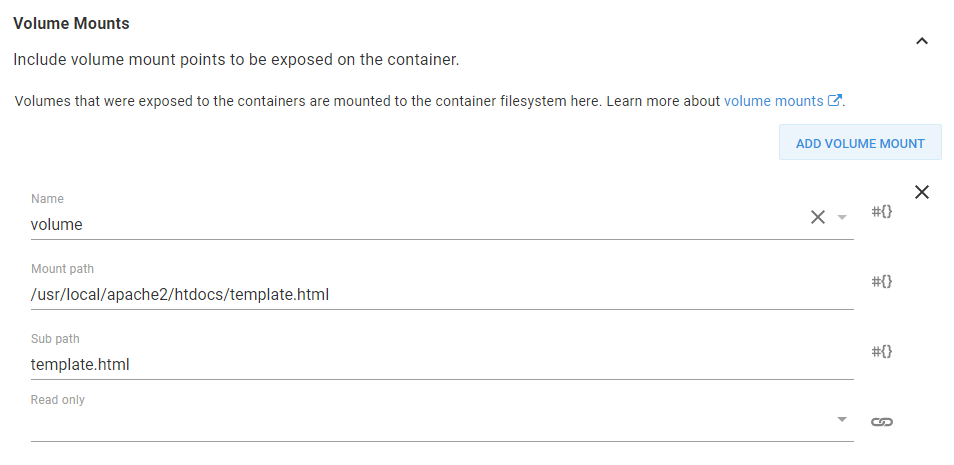Click the Volume Mounts section heading
Image resolution: width=954 pixels, height=465 pixels.
tap(71, 23)
